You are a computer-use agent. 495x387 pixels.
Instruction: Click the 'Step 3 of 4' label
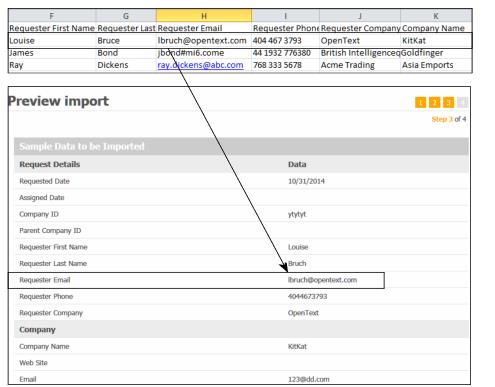[x=449, y=119]
